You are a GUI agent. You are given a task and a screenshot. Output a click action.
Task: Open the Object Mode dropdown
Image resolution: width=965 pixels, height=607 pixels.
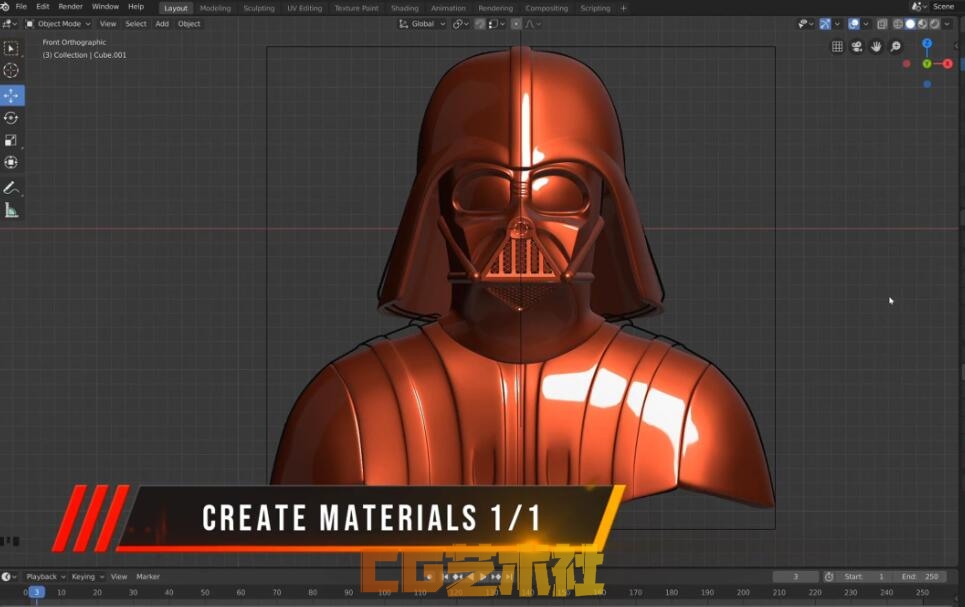point(58,24)
